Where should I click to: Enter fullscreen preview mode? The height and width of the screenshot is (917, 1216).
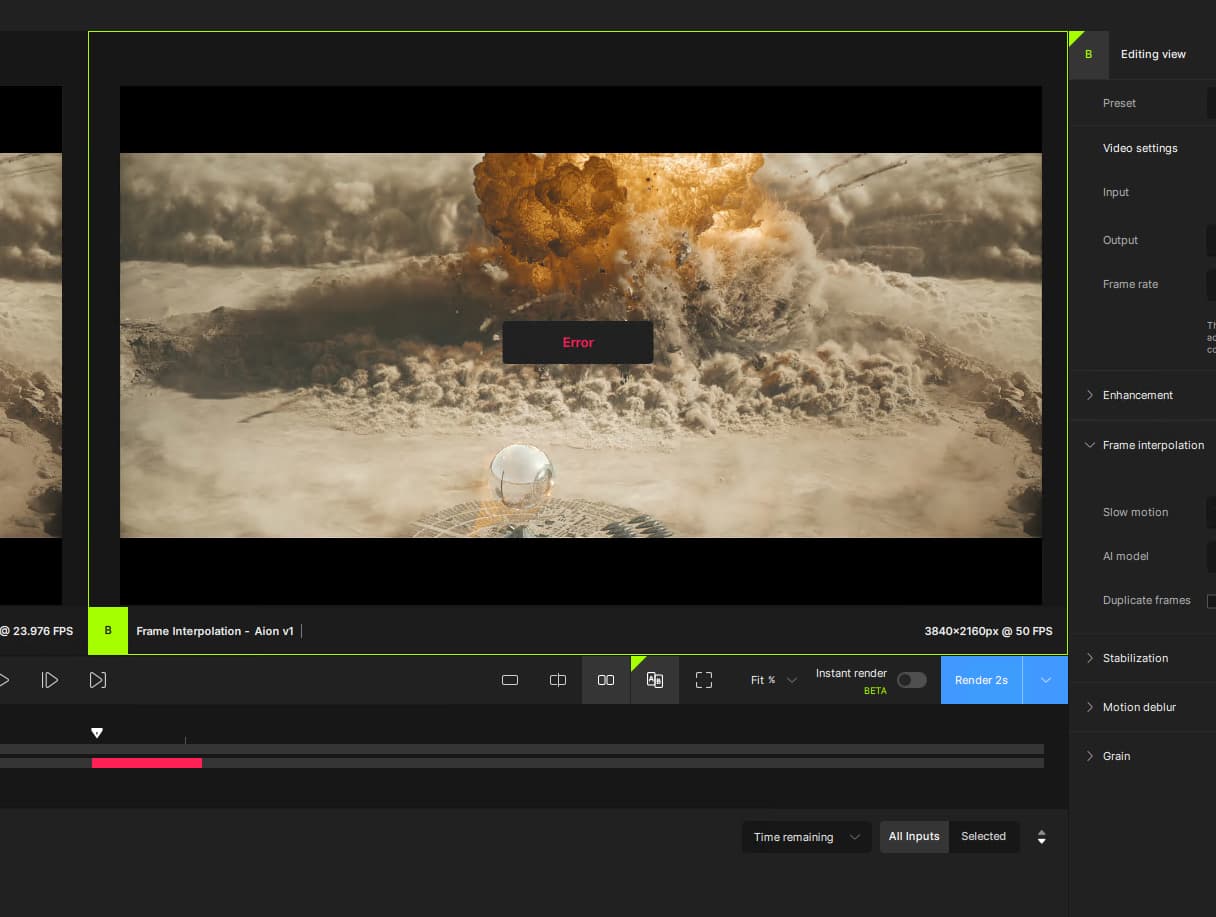[x=704, y=680]
